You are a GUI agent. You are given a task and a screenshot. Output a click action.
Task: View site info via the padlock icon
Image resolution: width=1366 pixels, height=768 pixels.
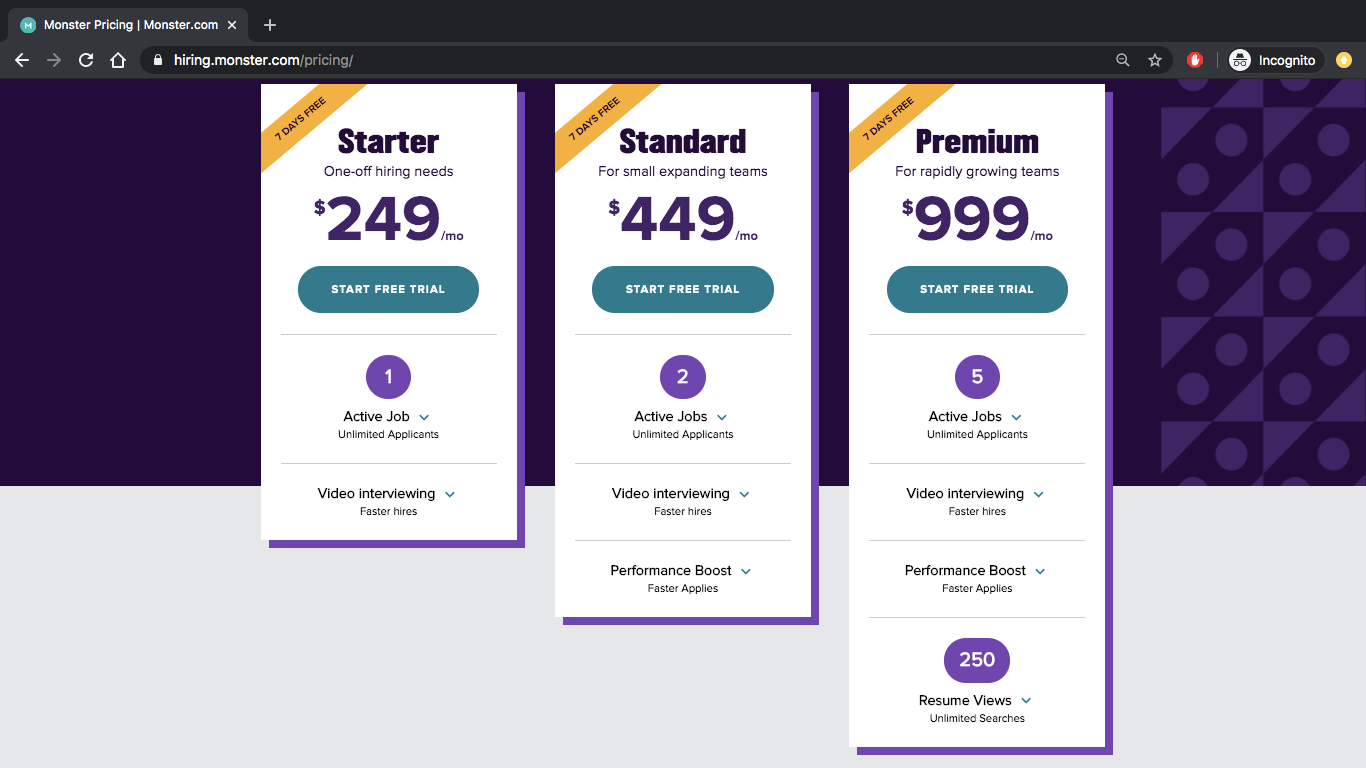pyautogui.click(x=157, y=60)
